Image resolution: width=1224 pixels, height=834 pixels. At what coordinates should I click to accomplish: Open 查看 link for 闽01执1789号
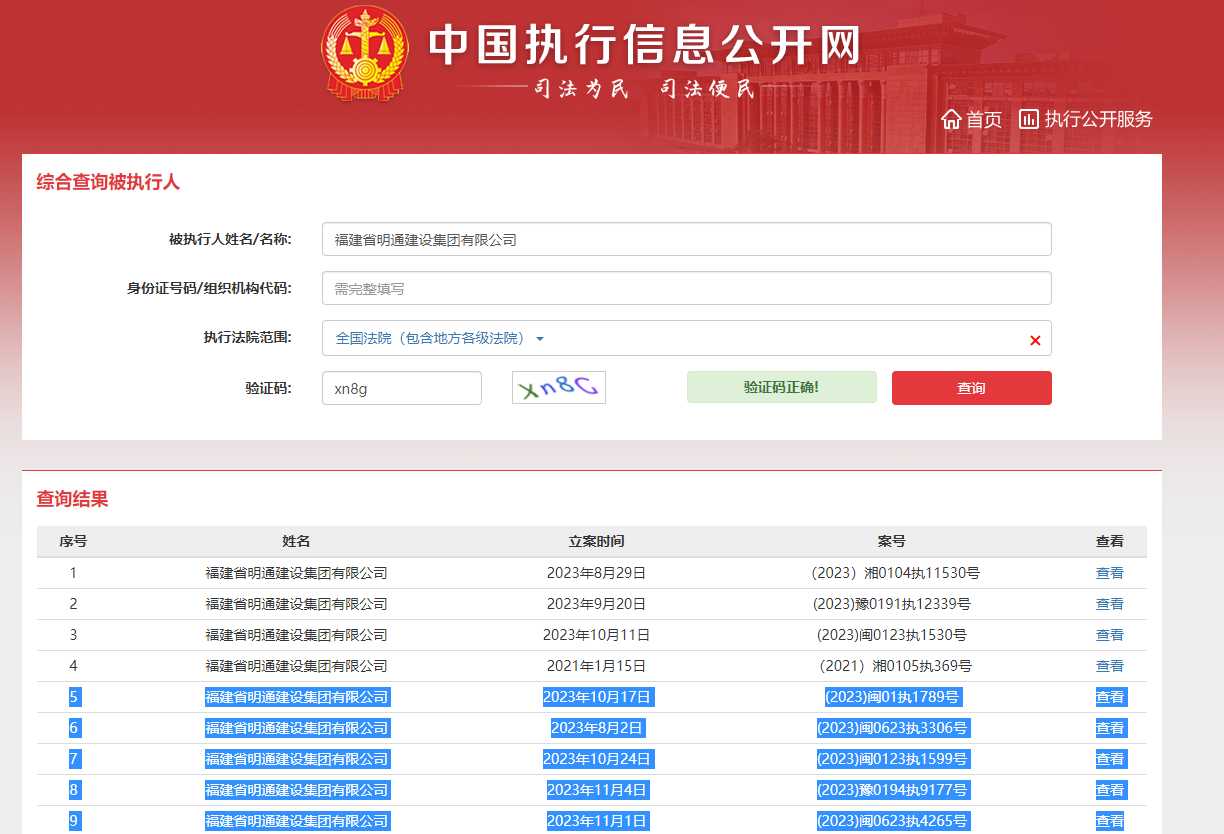[1109, 697]
